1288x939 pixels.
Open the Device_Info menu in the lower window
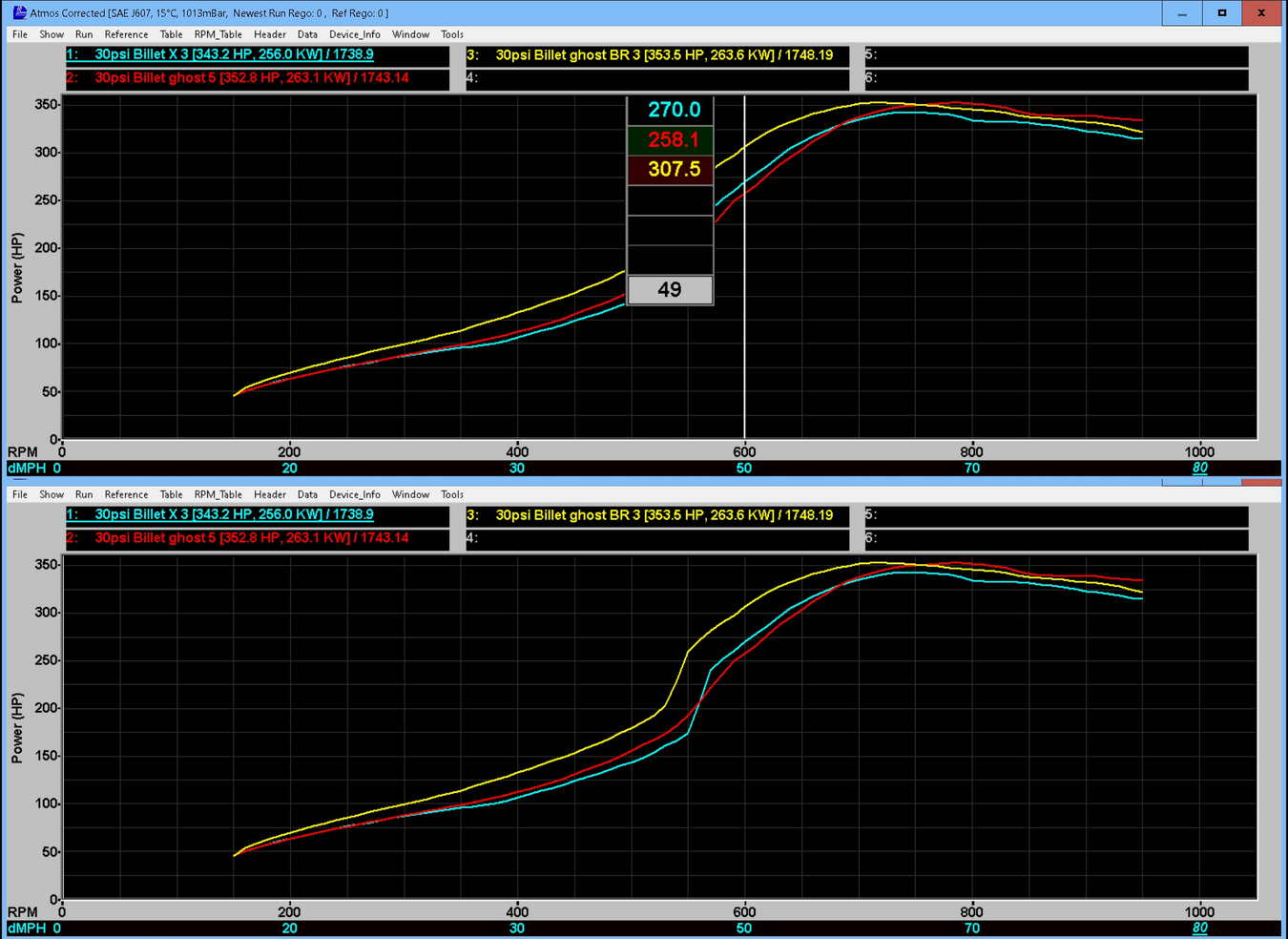pyautogui.click(x=354, y=494)
